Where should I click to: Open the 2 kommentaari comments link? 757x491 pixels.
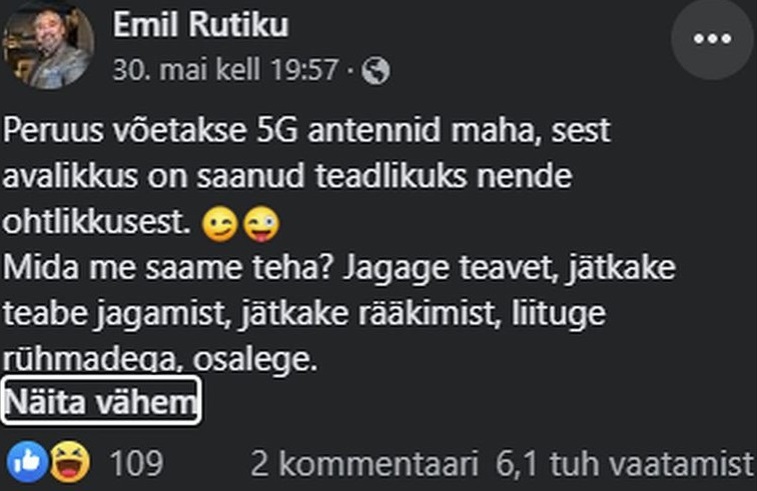[x=365, y=463]
